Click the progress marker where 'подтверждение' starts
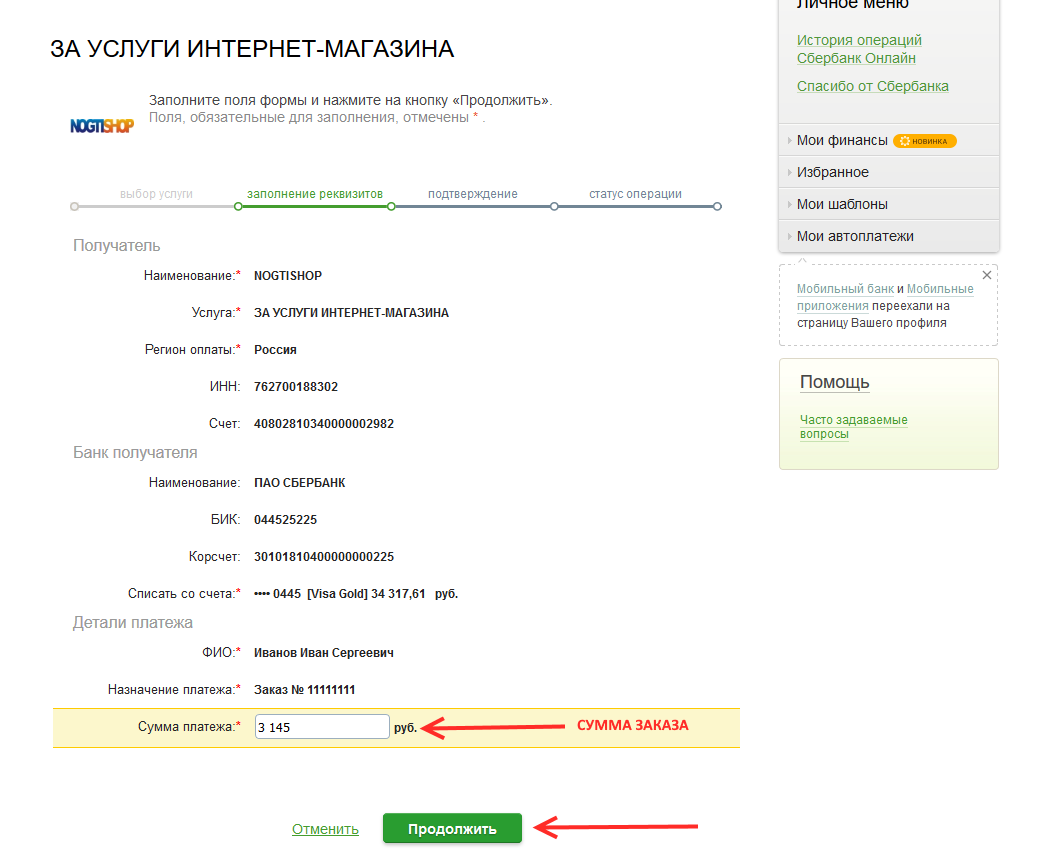 [392, 206]
